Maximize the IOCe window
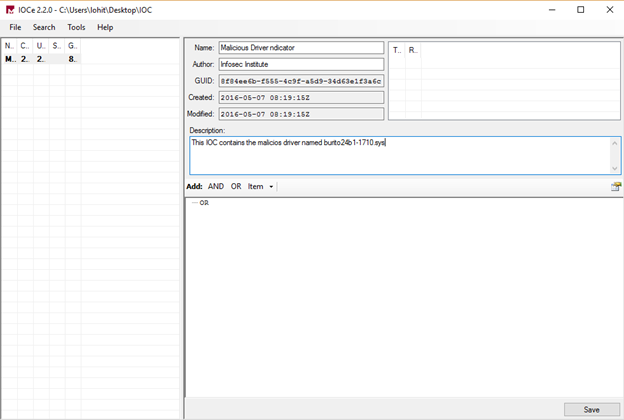Viewport: 624px width, 420px height. [580, 9]
